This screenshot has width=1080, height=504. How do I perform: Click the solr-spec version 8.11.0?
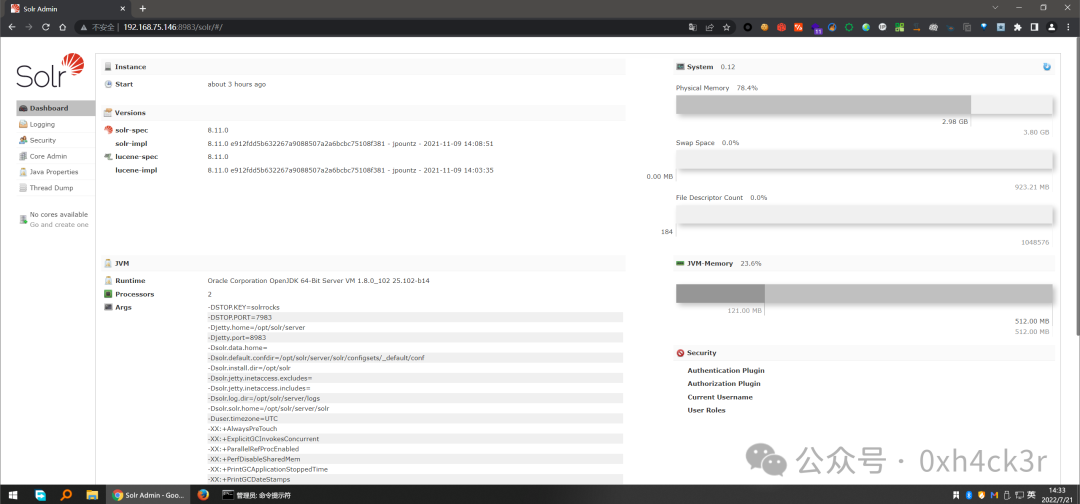218,130
